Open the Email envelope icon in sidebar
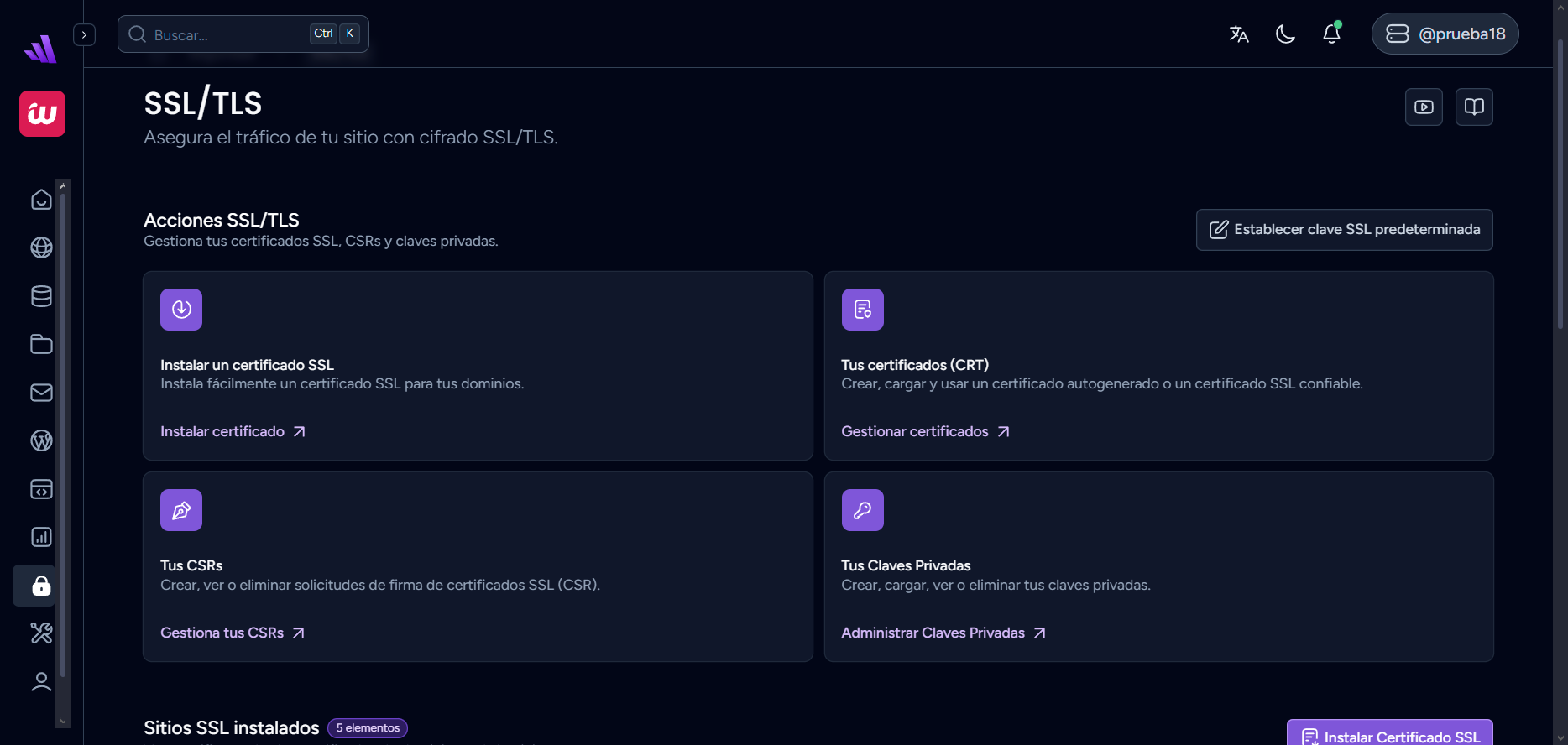 pos(41,393)
